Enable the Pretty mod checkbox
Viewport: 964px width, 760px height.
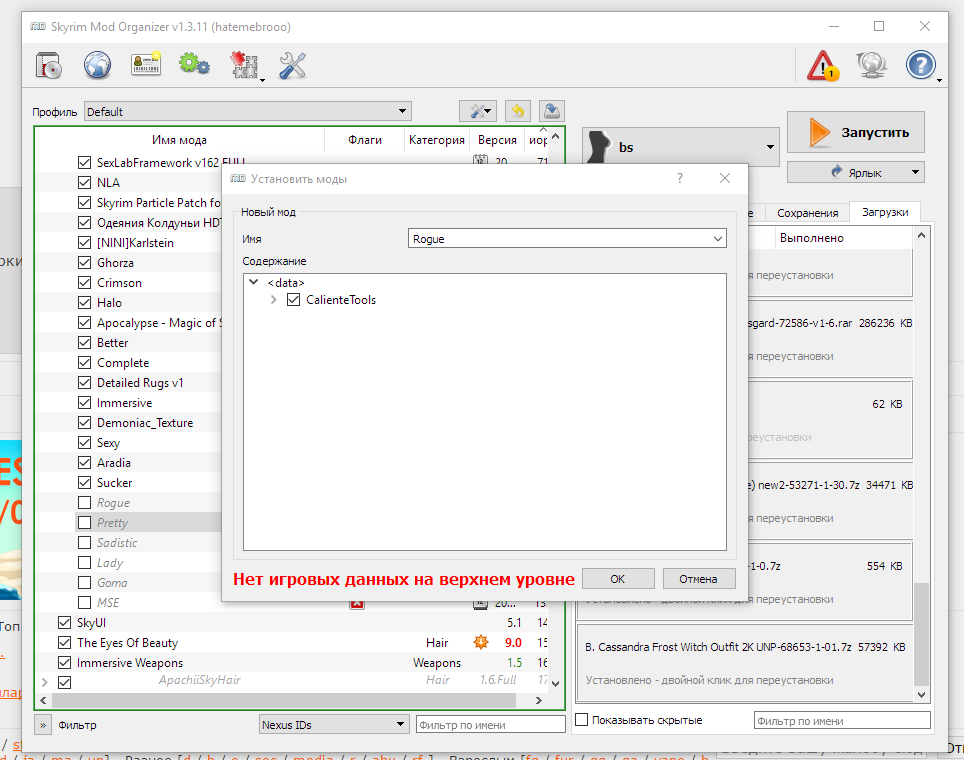85,523
